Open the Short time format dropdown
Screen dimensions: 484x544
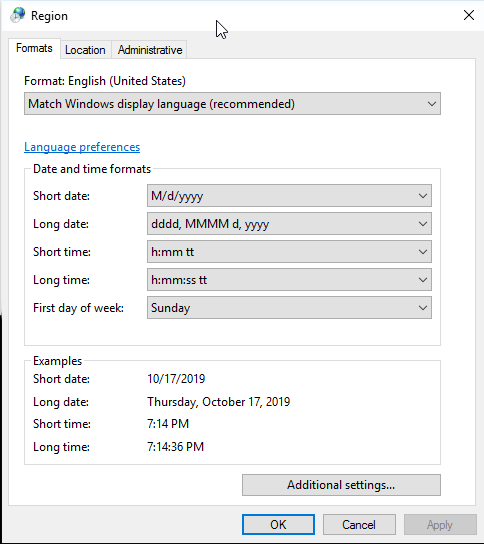289,252
